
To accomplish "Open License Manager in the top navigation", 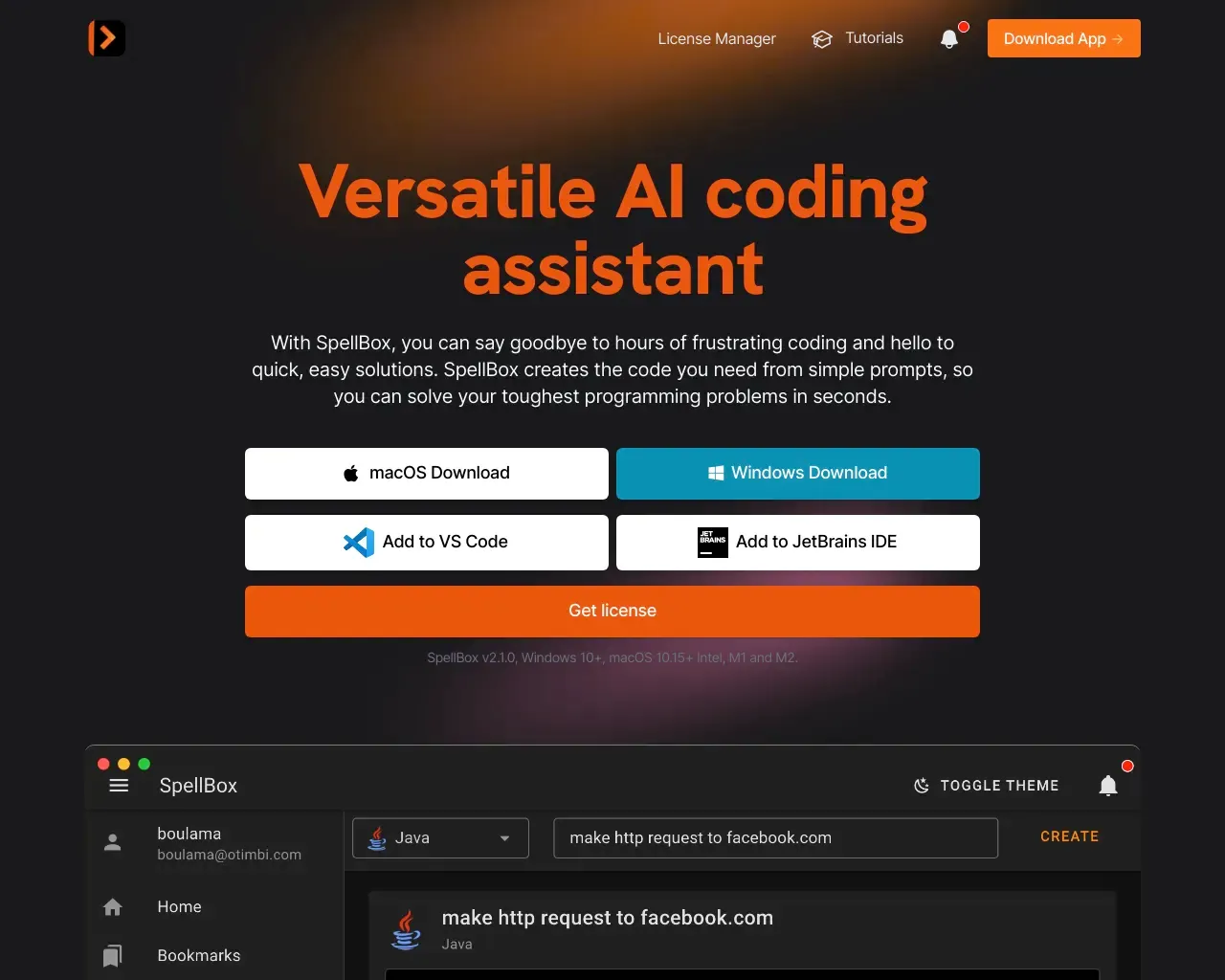I will pyautogui.click(x=717, y=39).
